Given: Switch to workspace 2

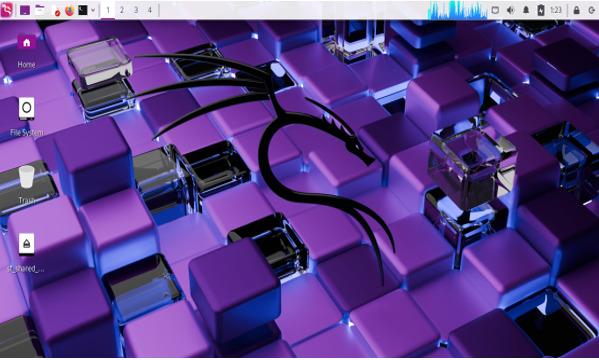Looking at the screenshot, I should point(122,10).
